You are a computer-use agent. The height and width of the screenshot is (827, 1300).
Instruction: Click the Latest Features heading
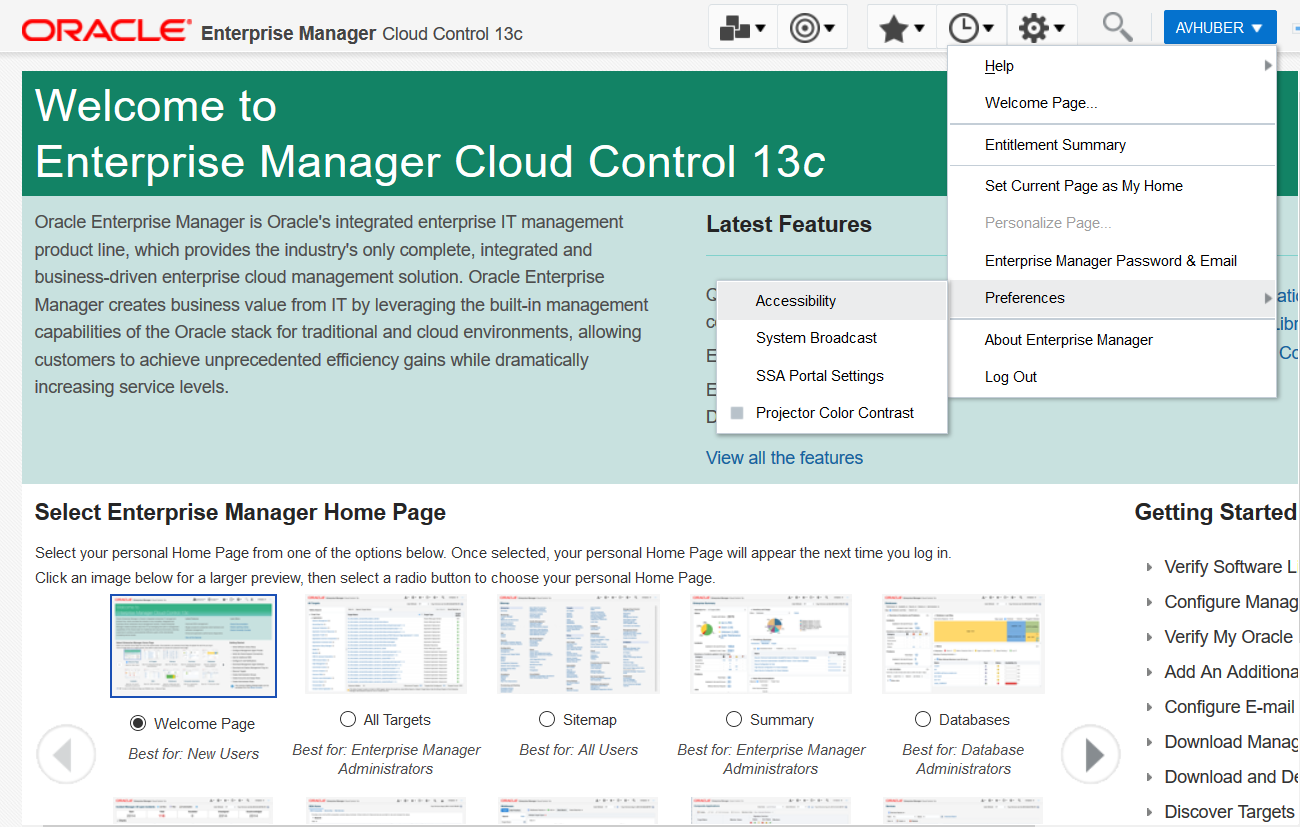tap(789, 225)
